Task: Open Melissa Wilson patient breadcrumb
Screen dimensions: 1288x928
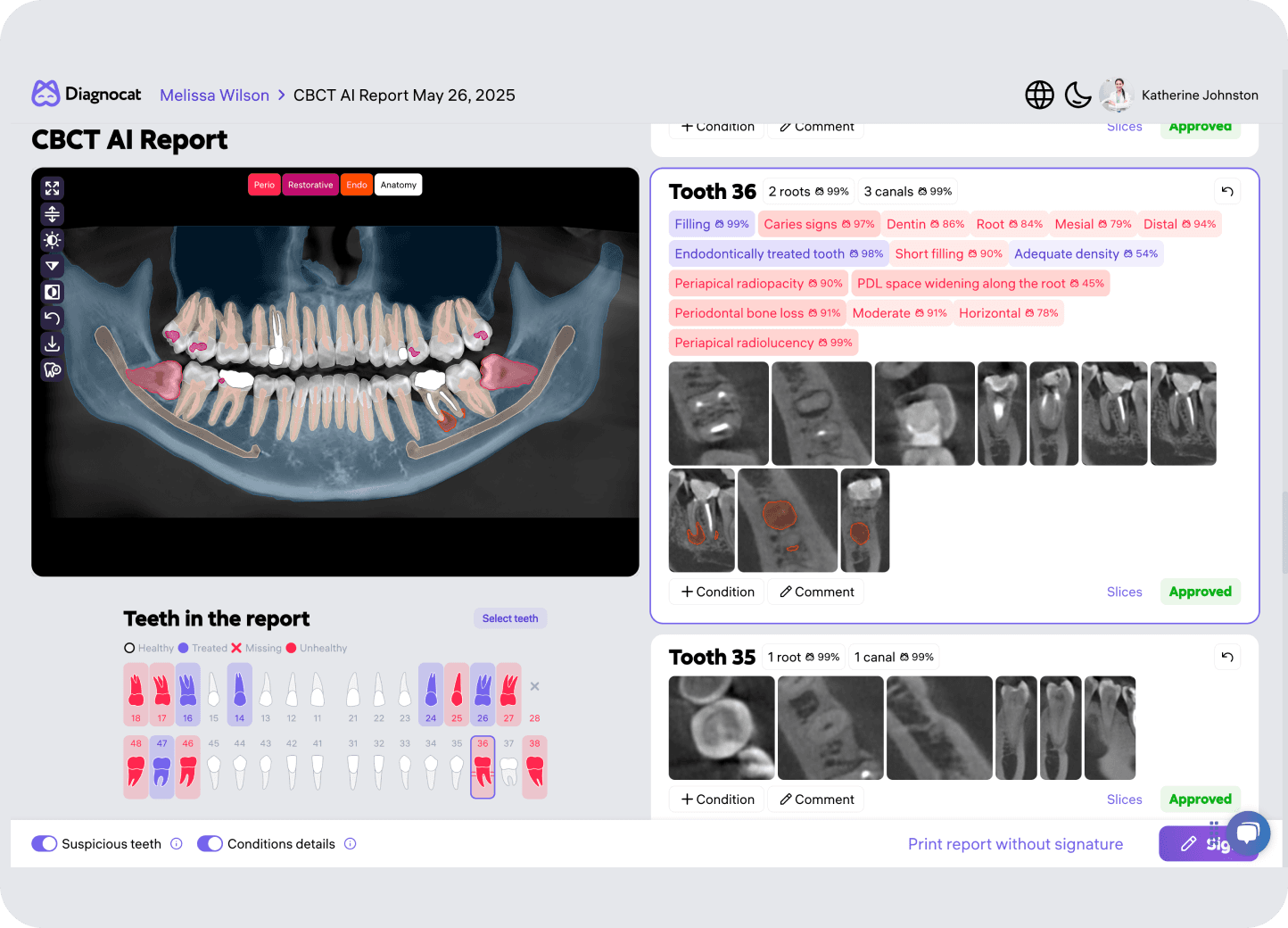Action: point(214,95)
